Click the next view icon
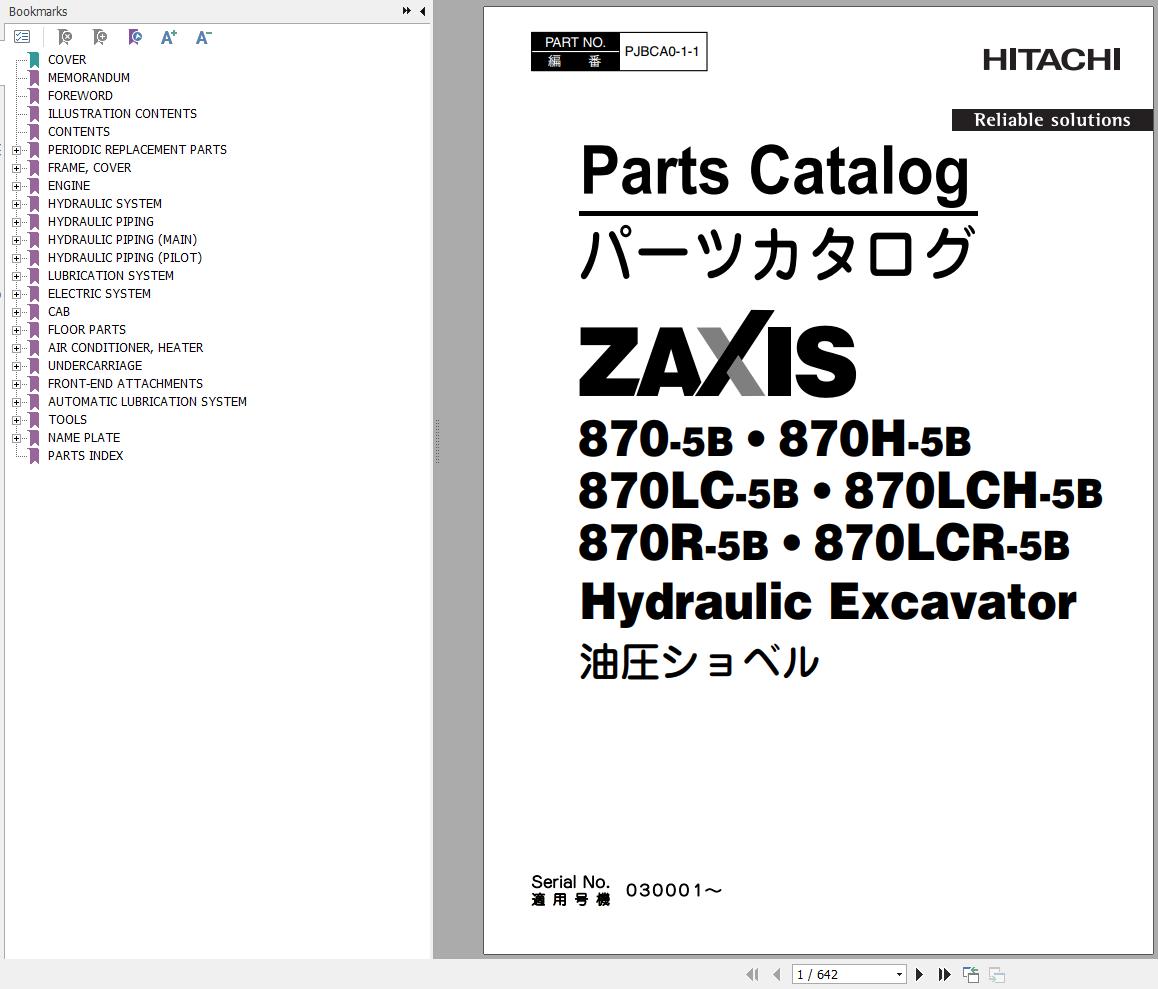Viewport: 1158px width, 989px height. pos(996,974)
